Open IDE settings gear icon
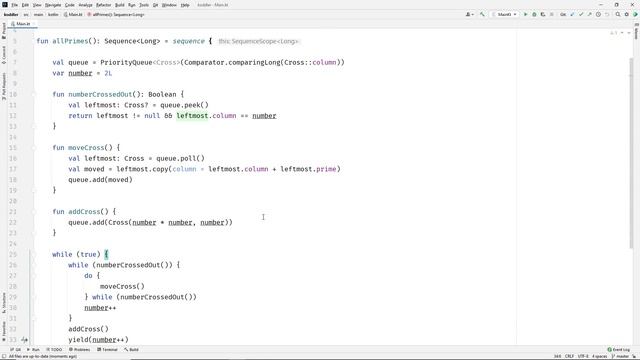This screenshot has height=360, width=640. [627, 15]
